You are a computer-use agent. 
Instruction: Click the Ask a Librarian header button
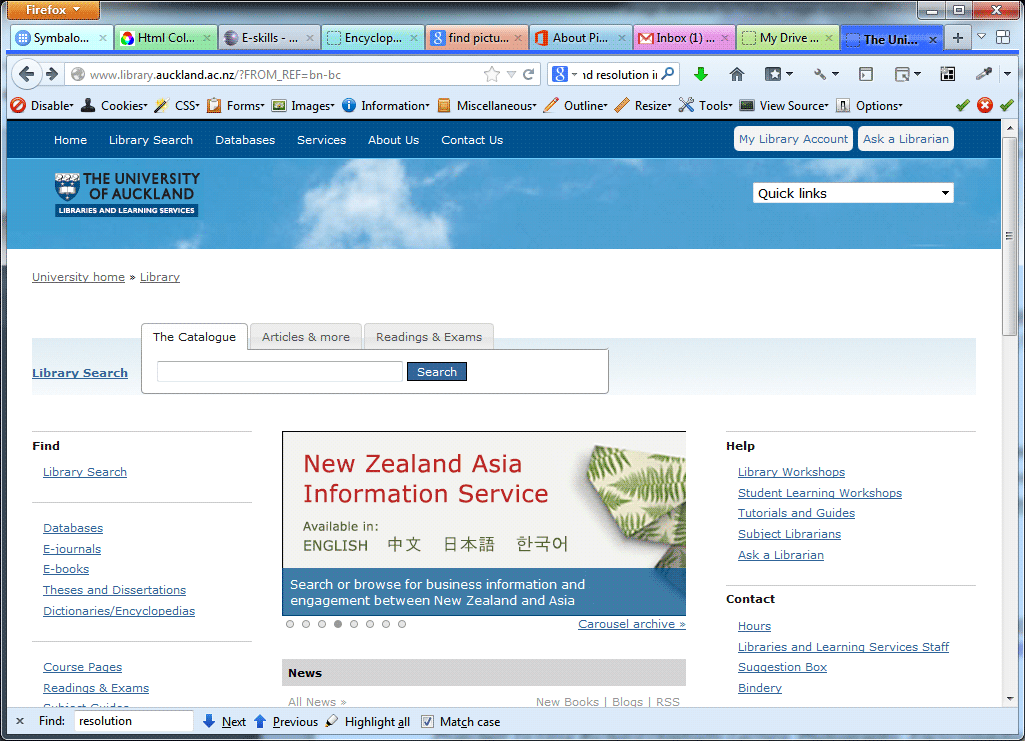pos(905,139)
